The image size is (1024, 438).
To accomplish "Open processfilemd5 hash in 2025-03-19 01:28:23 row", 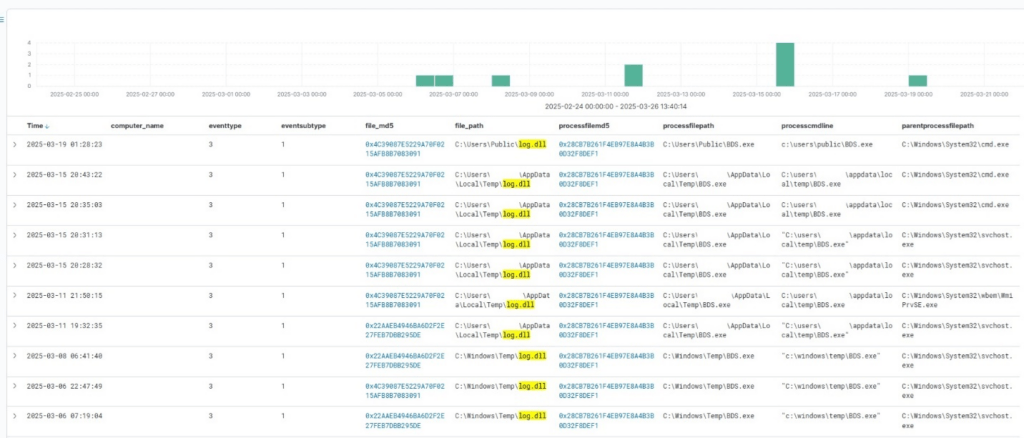I will point(606,149).
